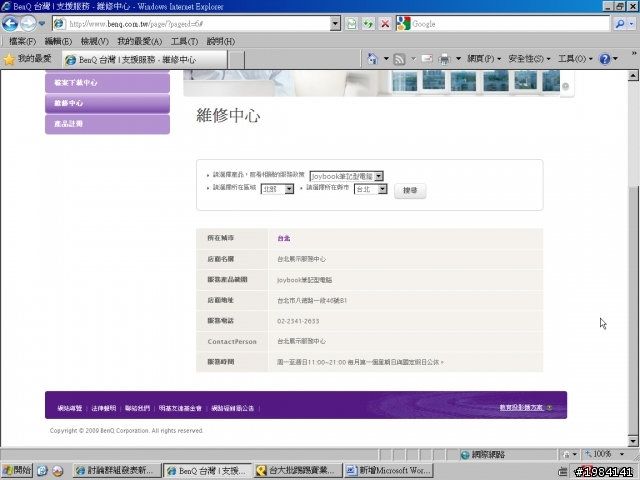Open the Print options dropdown arrow
The width and height of the screenshot is (640, 480).
[x=458, y=59]
